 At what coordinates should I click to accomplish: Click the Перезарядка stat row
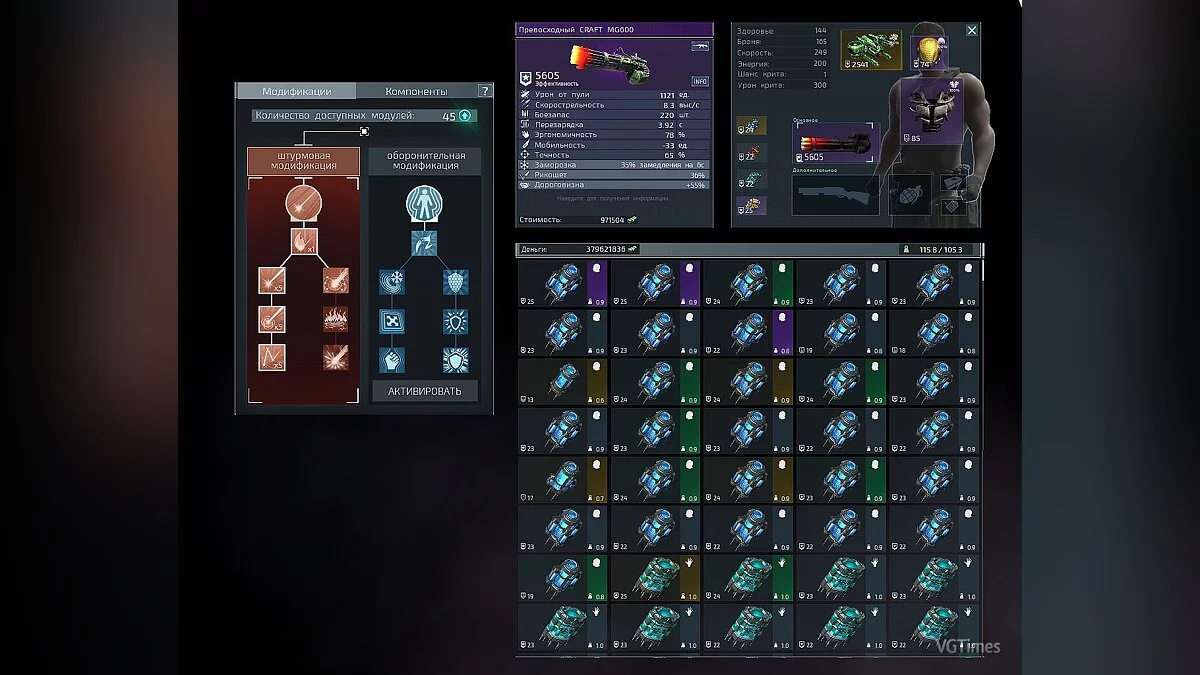(x=614, y=124)
